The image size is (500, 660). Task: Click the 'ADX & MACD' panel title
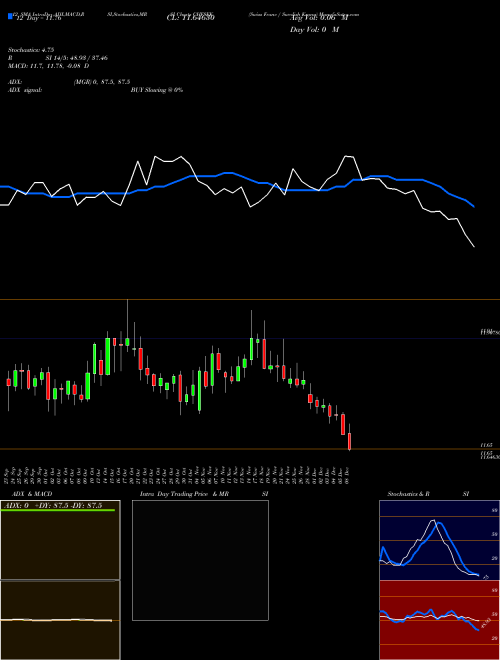32,494
